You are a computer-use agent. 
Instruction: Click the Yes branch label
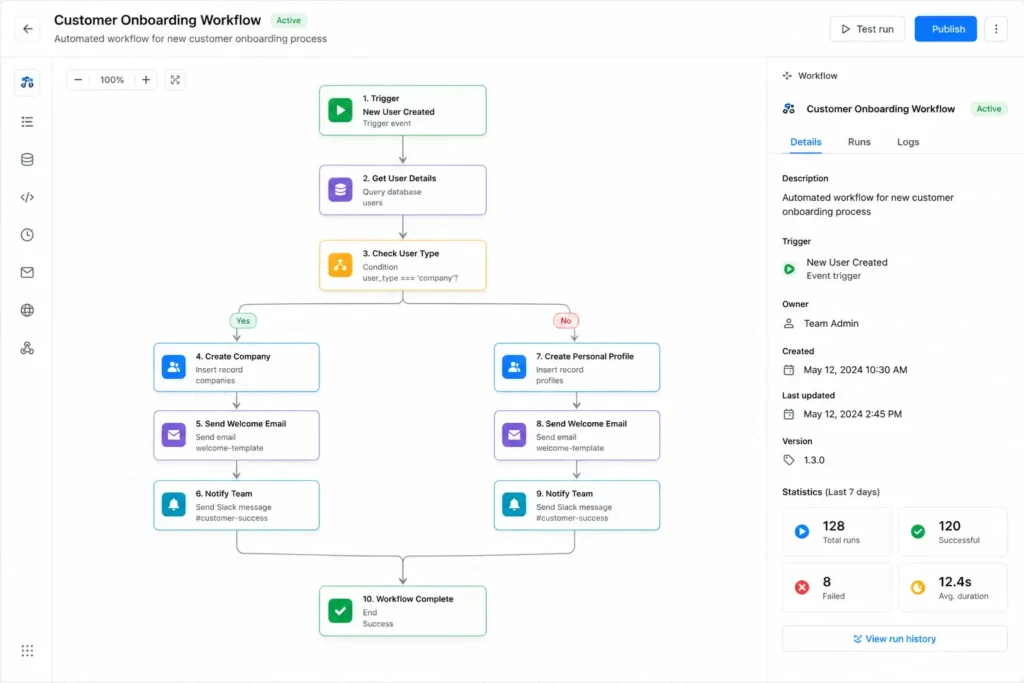(243, 321)
